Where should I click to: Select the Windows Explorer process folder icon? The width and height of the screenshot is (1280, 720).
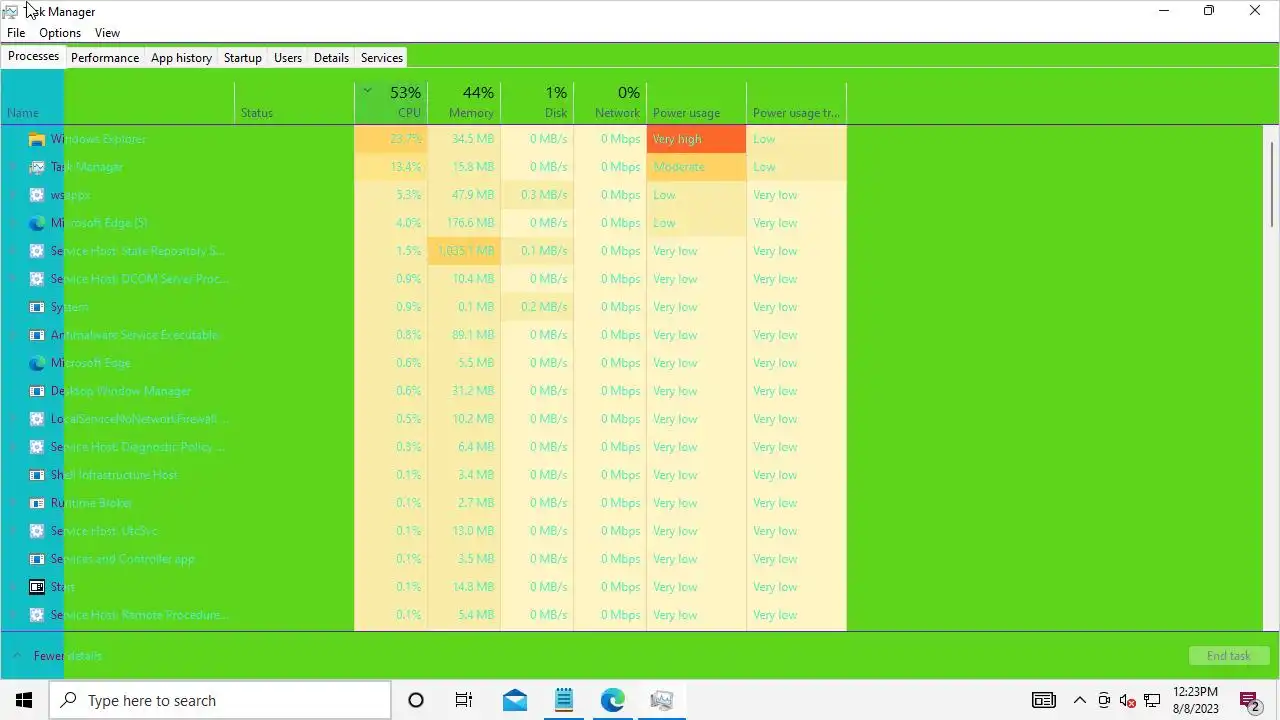[x=37, y=139]
